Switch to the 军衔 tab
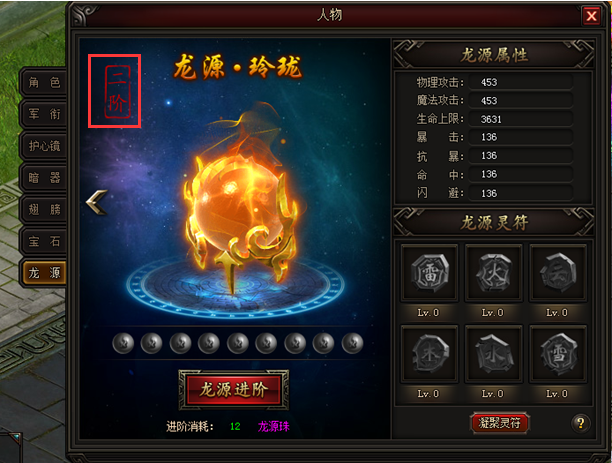Image resolution: width=612 pixels, height=463 pixels. (44, 114)
